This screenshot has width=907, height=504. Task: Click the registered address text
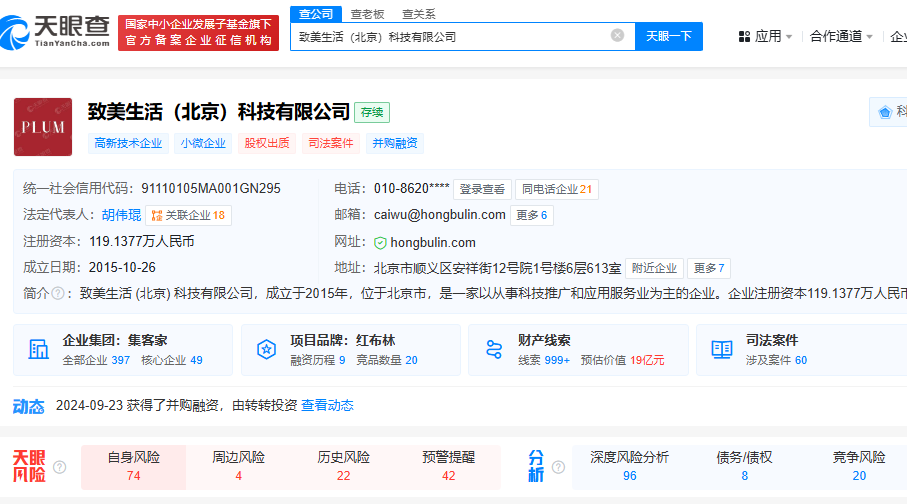click(x=497, y=268)
